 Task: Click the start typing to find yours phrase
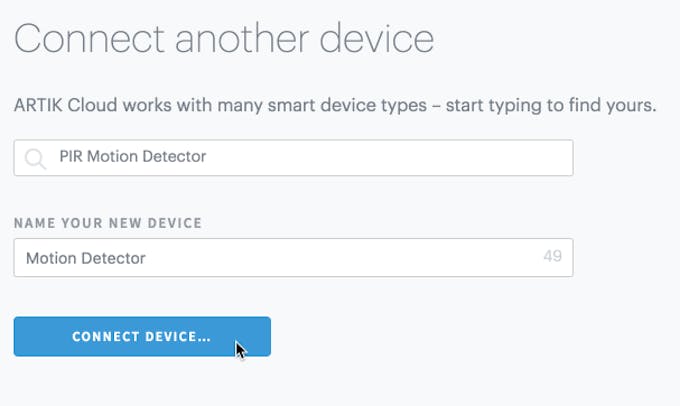pos(551,105)
